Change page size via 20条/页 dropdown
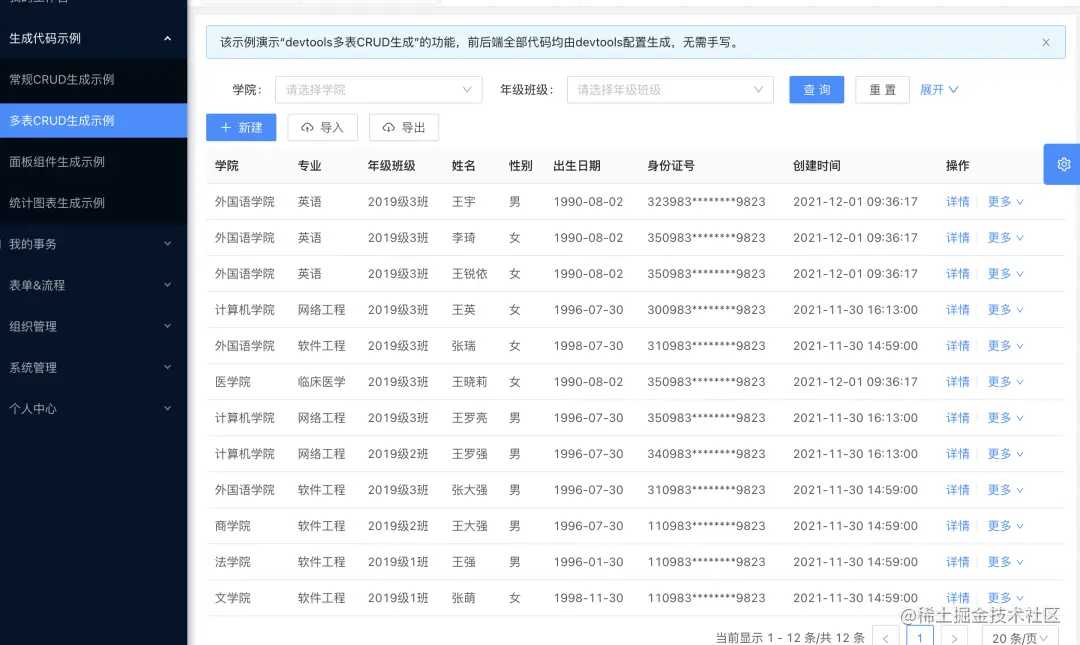 point(1020,636)
